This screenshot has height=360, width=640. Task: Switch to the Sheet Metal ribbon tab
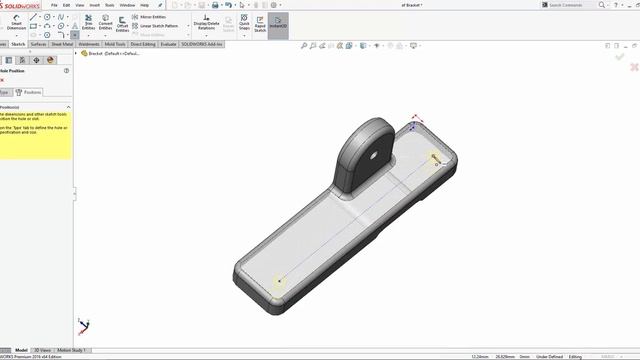click(x=62, y=44)
